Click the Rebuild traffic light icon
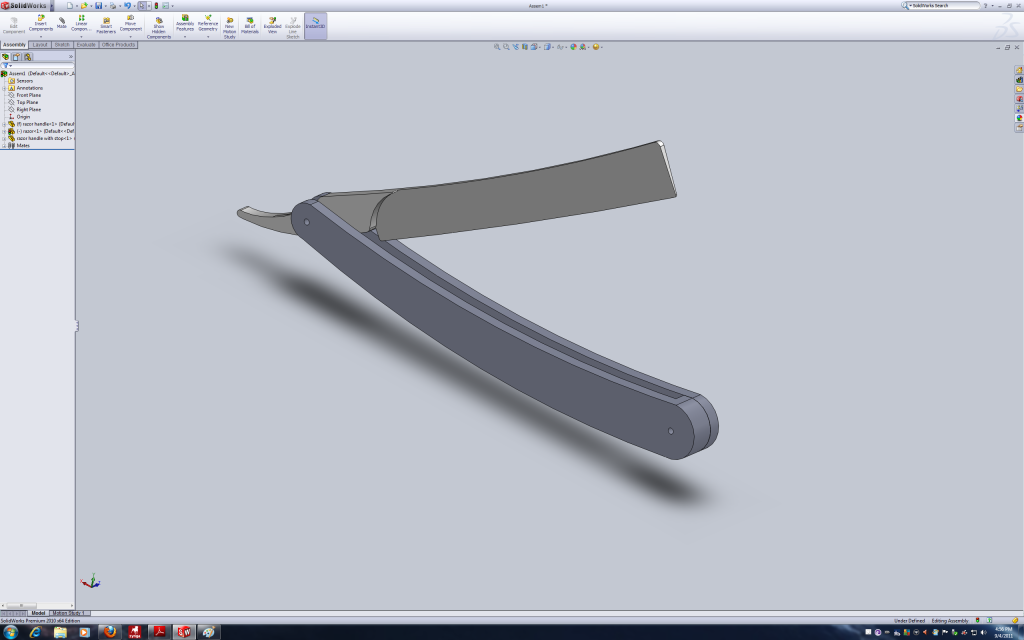Screen dimensions: 1024x640 click(156, 5)
